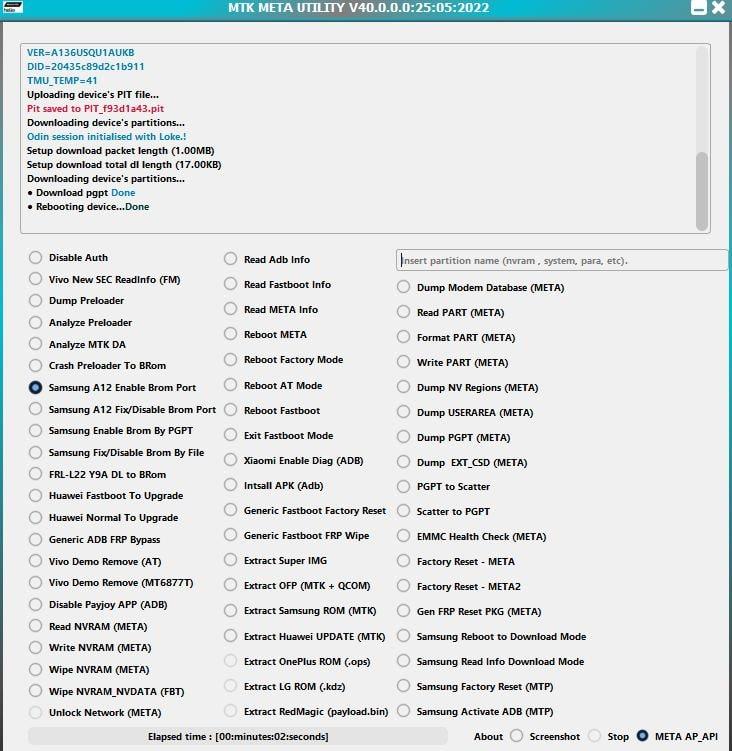Select Generic ADB FRP Bypass
This screenshot has width=732, height=751.
35,539
